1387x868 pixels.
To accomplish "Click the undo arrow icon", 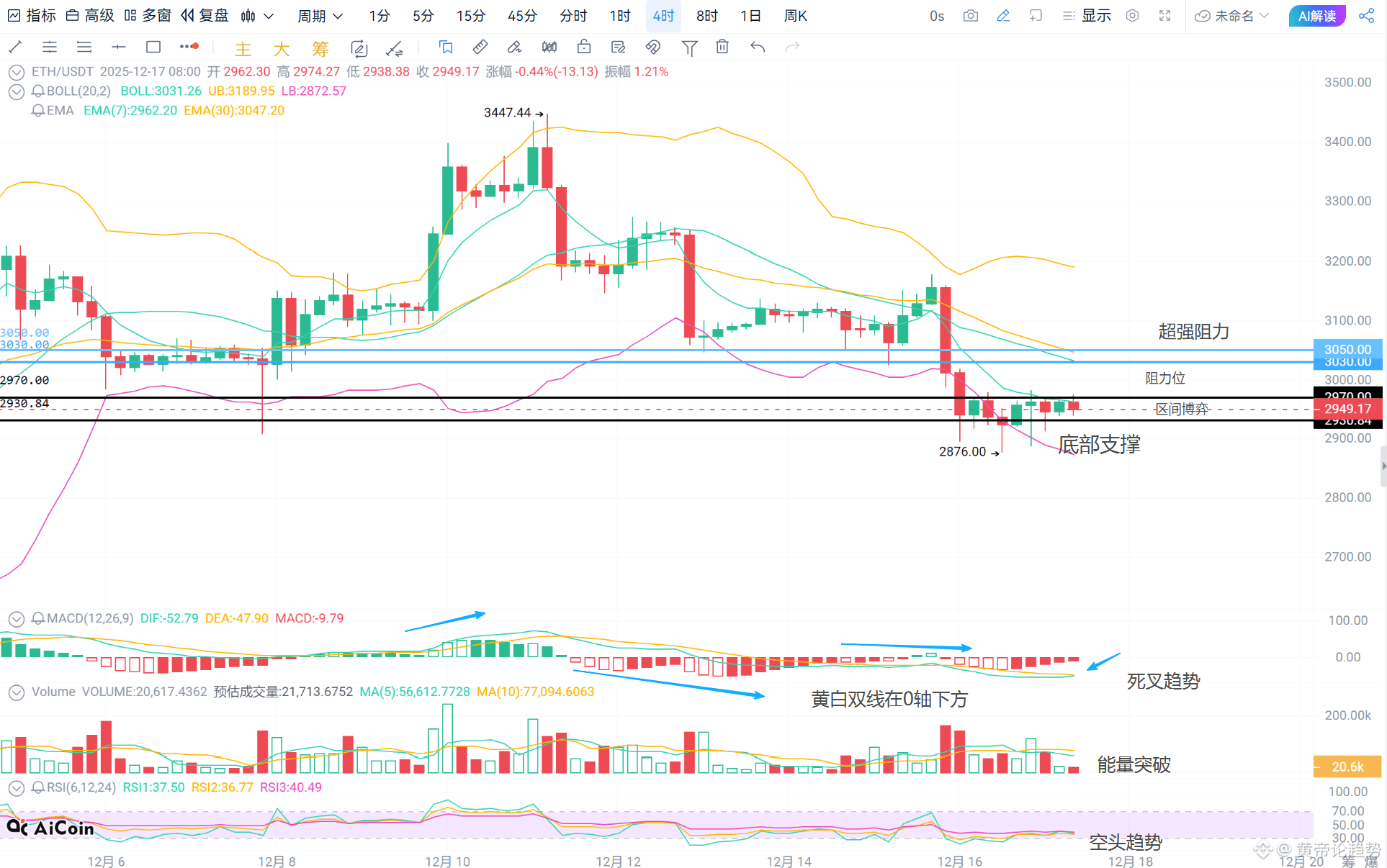I will (757, 48).
